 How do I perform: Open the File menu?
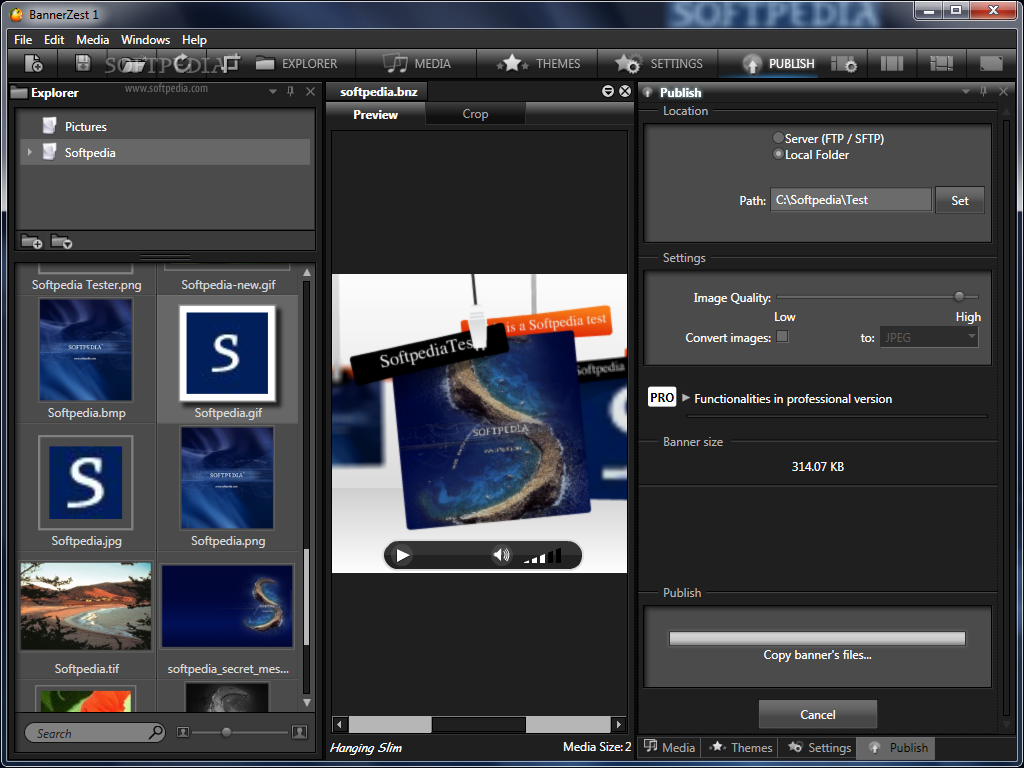(23, 40)
